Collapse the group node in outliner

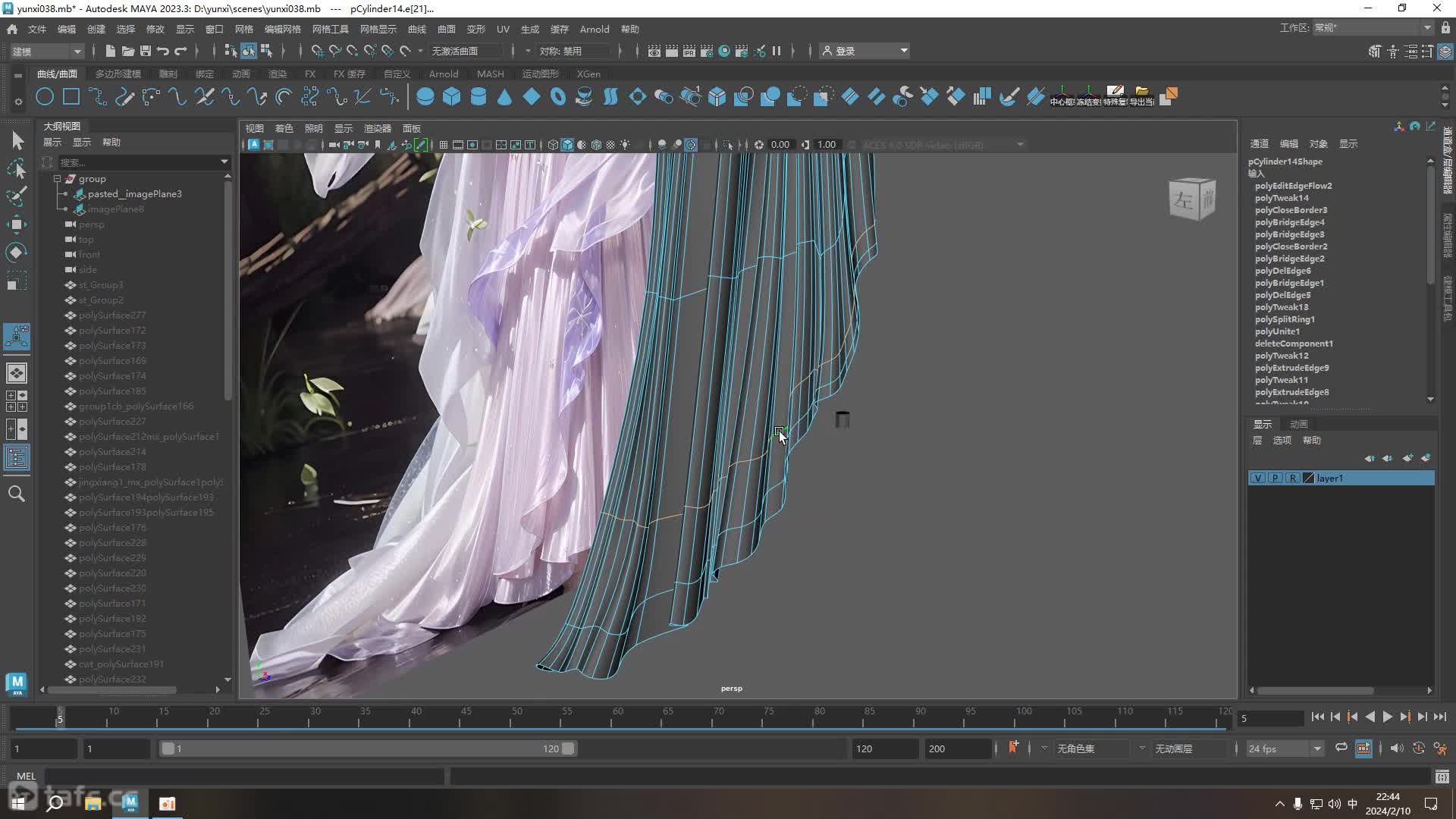(x=57, y=179)
